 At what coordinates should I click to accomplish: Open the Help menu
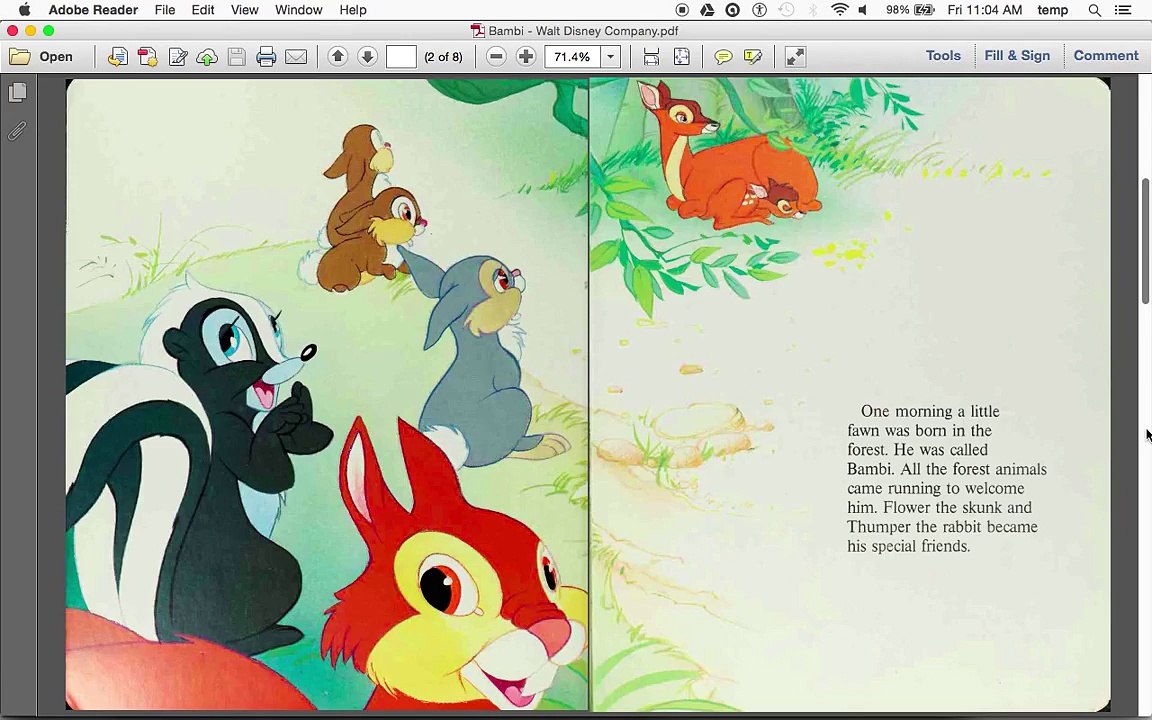click(x=353, y=10)
